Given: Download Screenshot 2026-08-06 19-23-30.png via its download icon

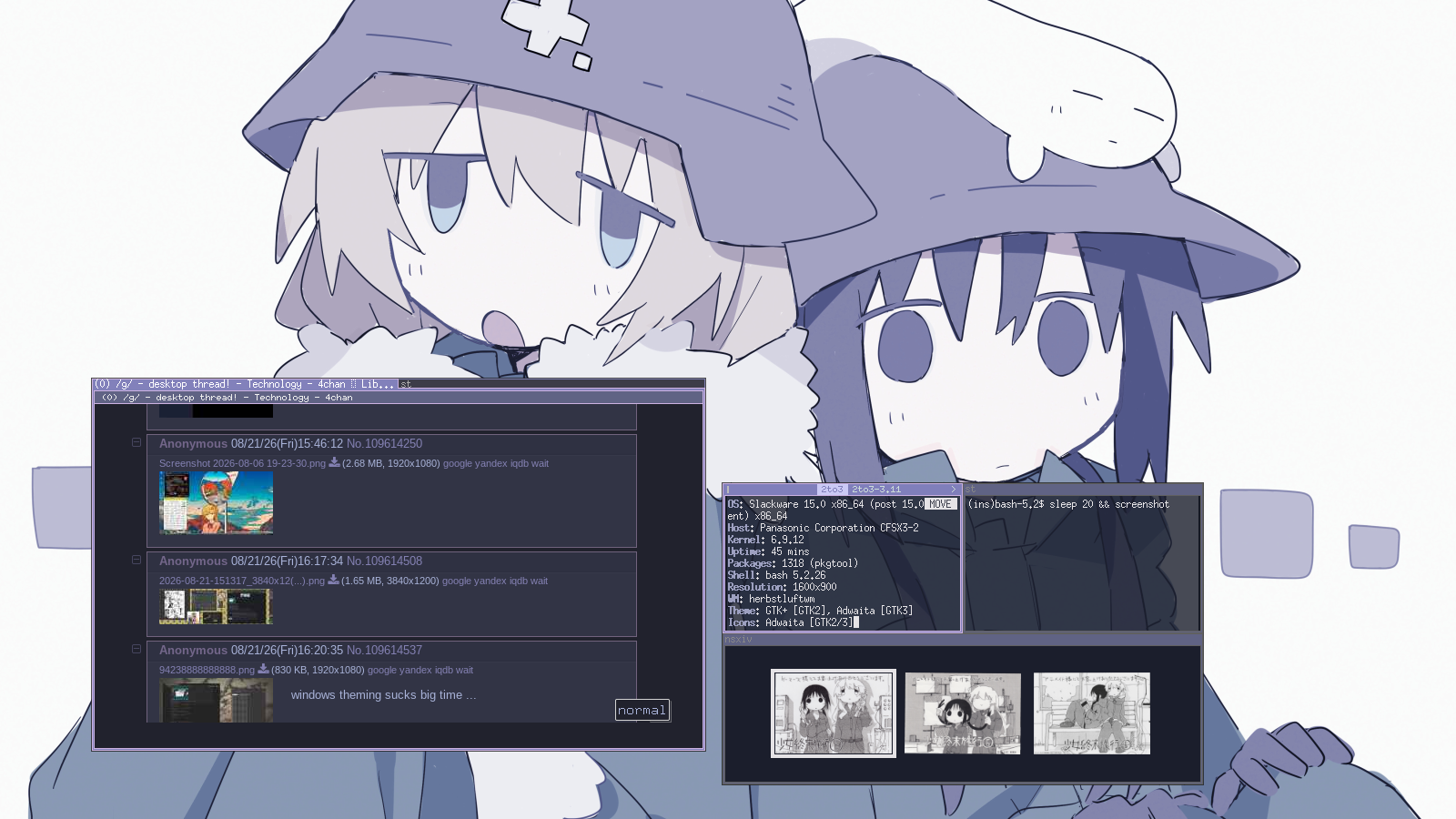Looking at the screenshot, I should [x=334, y=462].
